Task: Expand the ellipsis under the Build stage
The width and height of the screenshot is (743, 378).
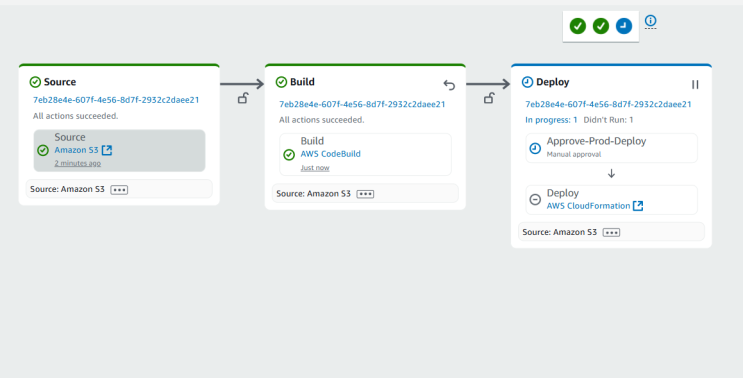Action: 365,194
